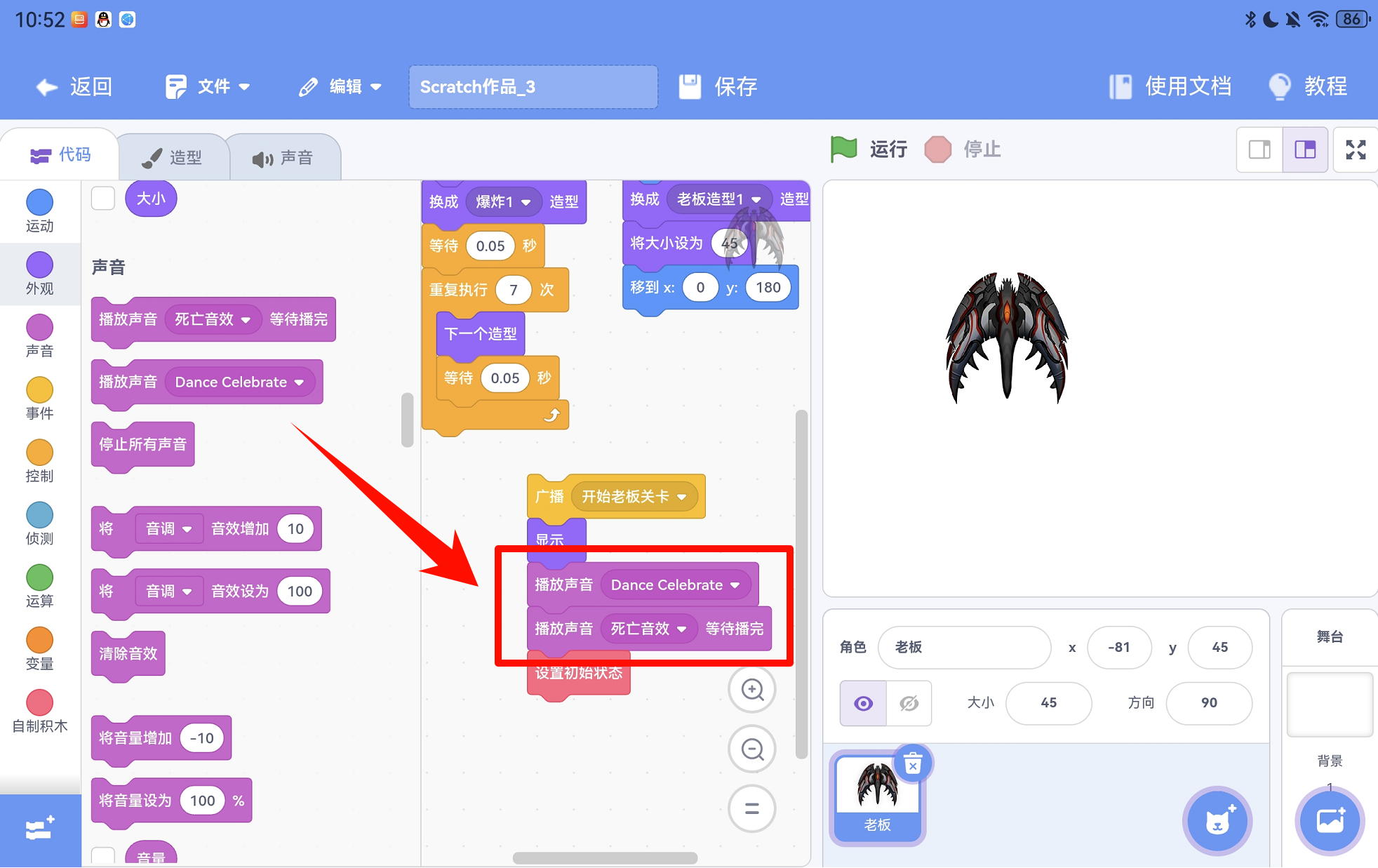This screenshot has height=868, width=1378.
Task: Delete the 老板 sprite with the trash icon
Action: pyautogui.click(x=913, y=764)
